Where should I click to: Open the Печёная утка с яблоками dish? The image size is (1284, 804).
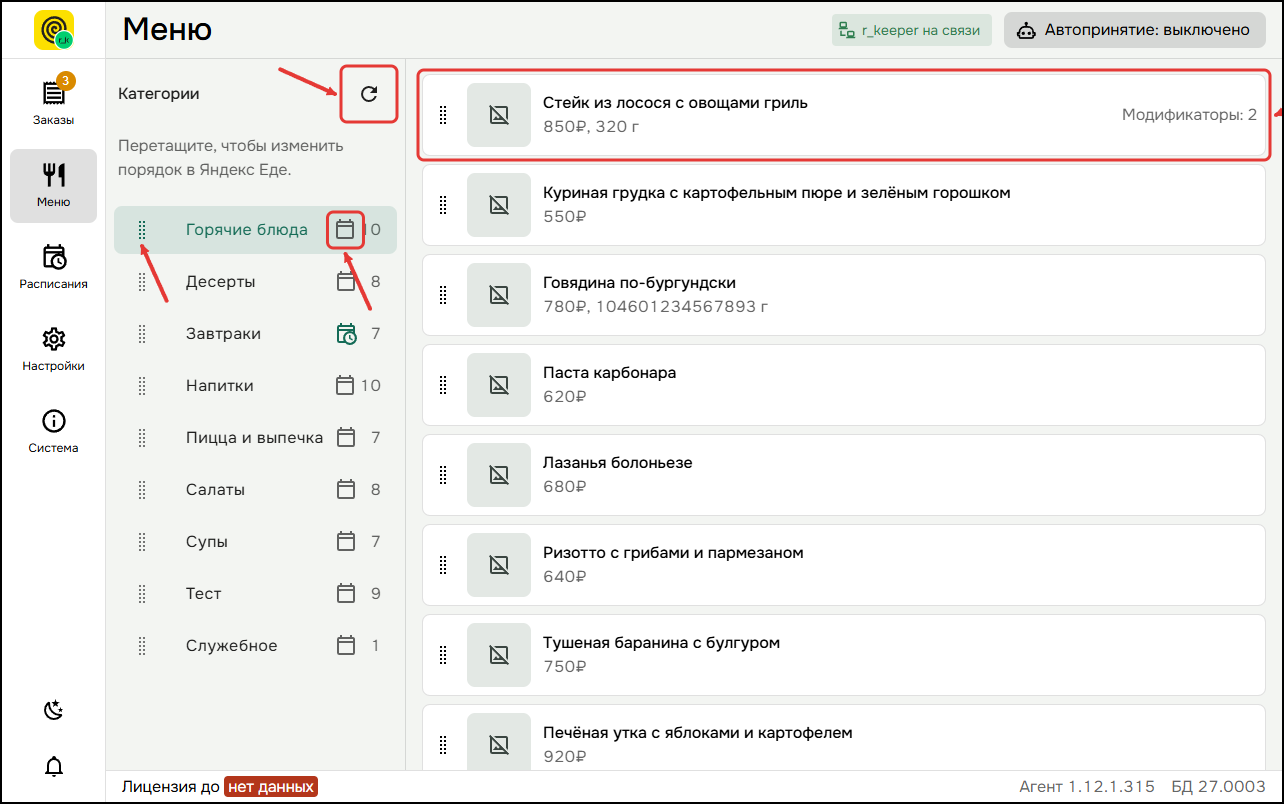pyautogui.click(x=844, y=738)
